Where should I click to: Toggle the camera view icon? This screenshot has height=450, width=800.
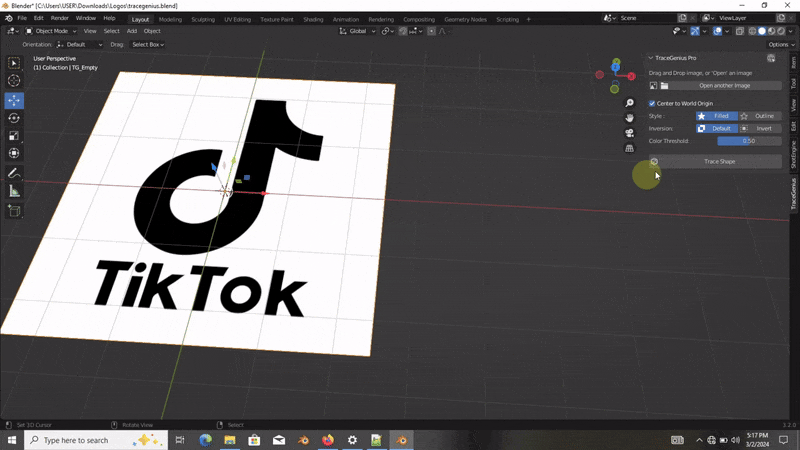click(x=630, y=133)
